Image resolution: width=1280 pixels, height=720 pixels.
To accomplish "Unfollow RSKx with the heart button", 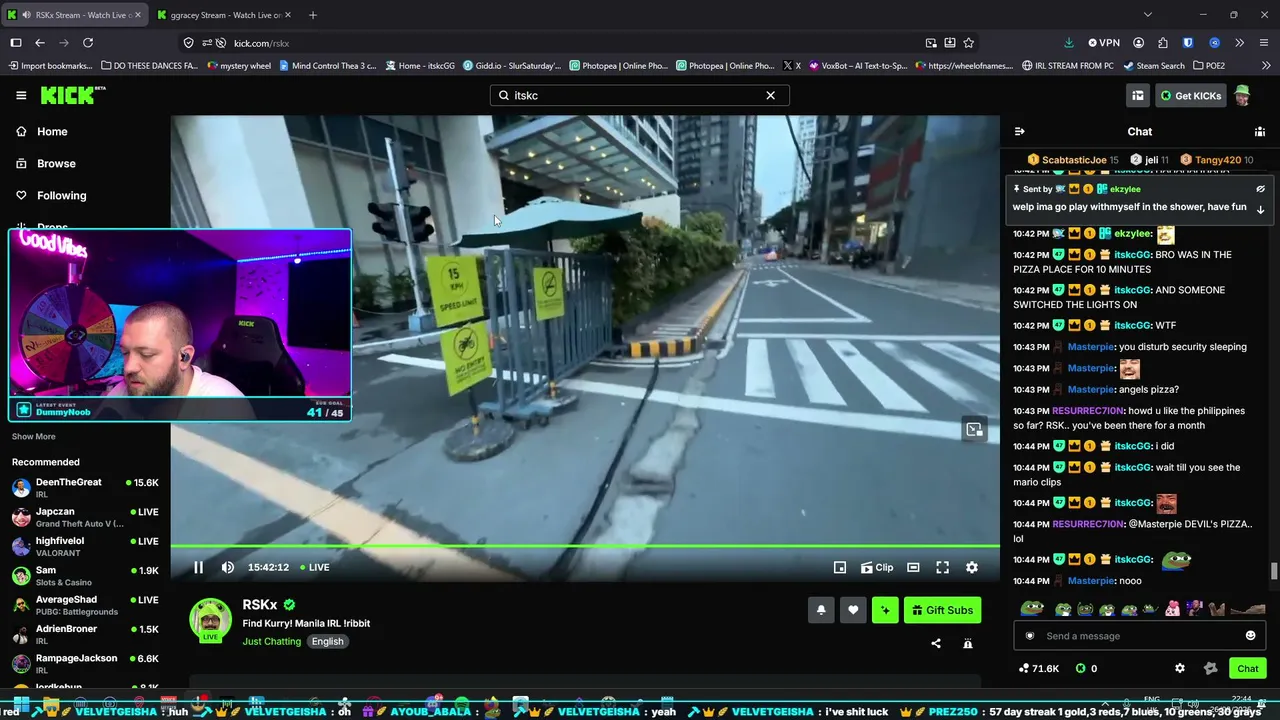I will (853, 610).
